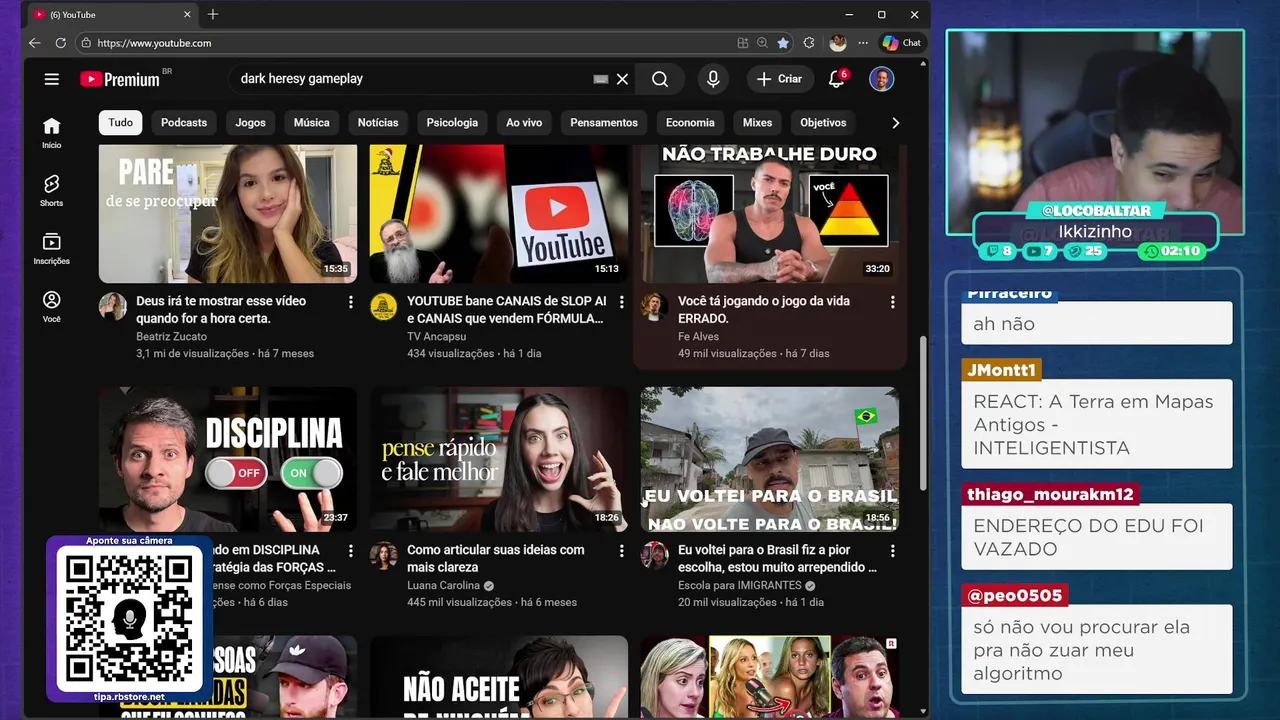Open the YouTube account avatar menu
The width and height of the screenshot is (1280, 720).
881,79
